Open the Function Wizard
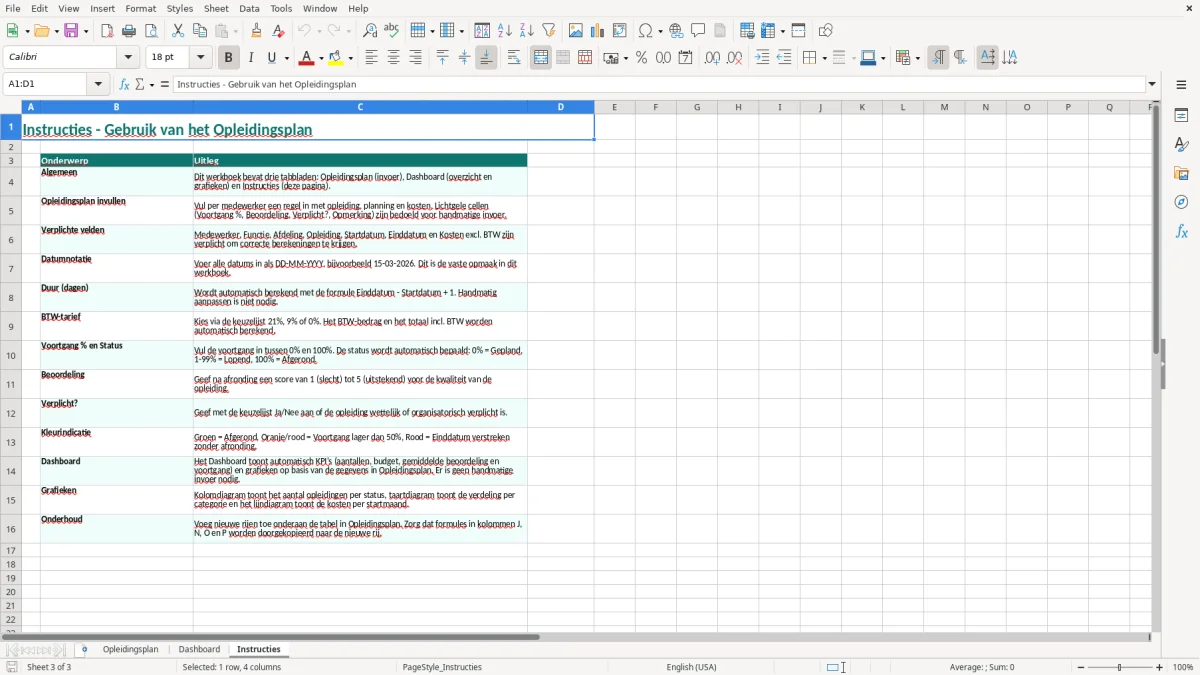Viewport: 1200px width, 675px height. [x=125, y=84]
